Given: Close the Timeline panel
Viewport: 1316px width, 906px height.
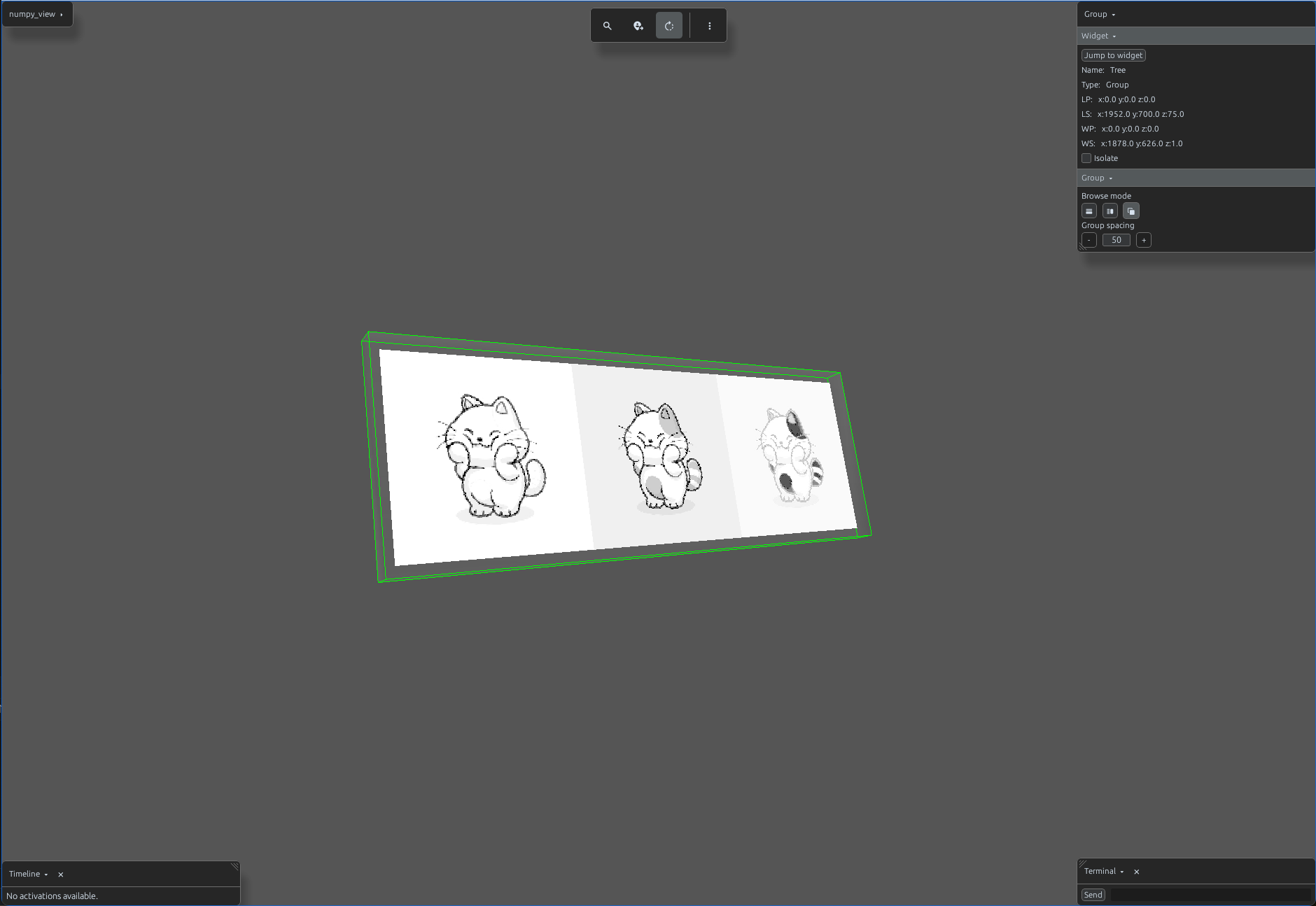Looking at the screenshot, I should coord(61,875).
